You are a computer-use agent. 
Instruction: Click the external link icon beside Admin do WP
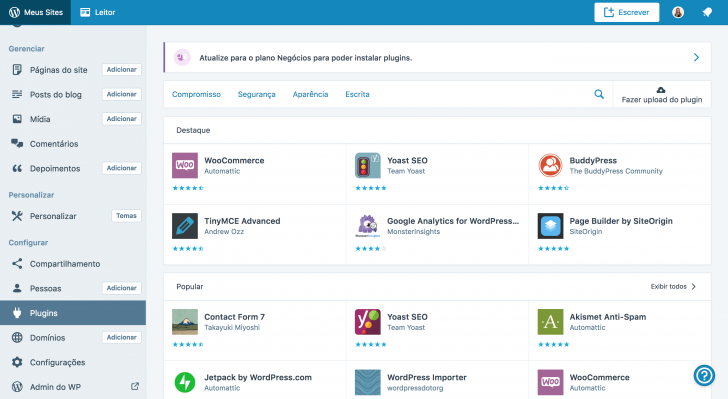tap(135, 386)
